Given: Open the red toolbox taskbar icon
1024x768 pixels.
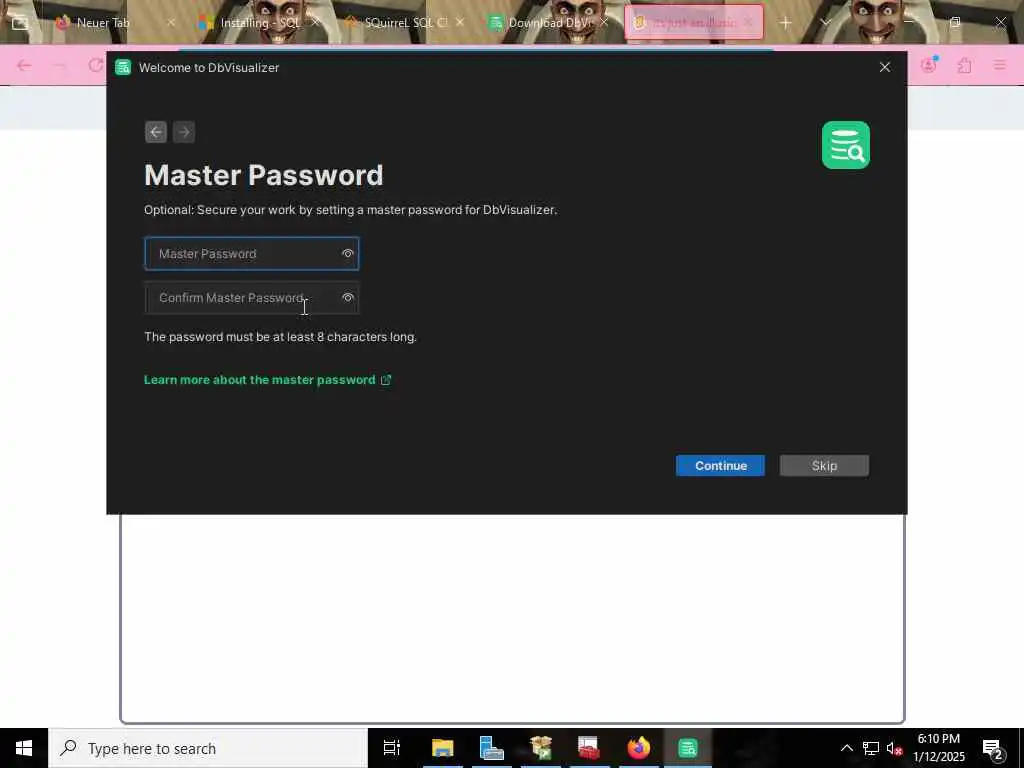Looking at the screenshot, I should pos(589,748).
